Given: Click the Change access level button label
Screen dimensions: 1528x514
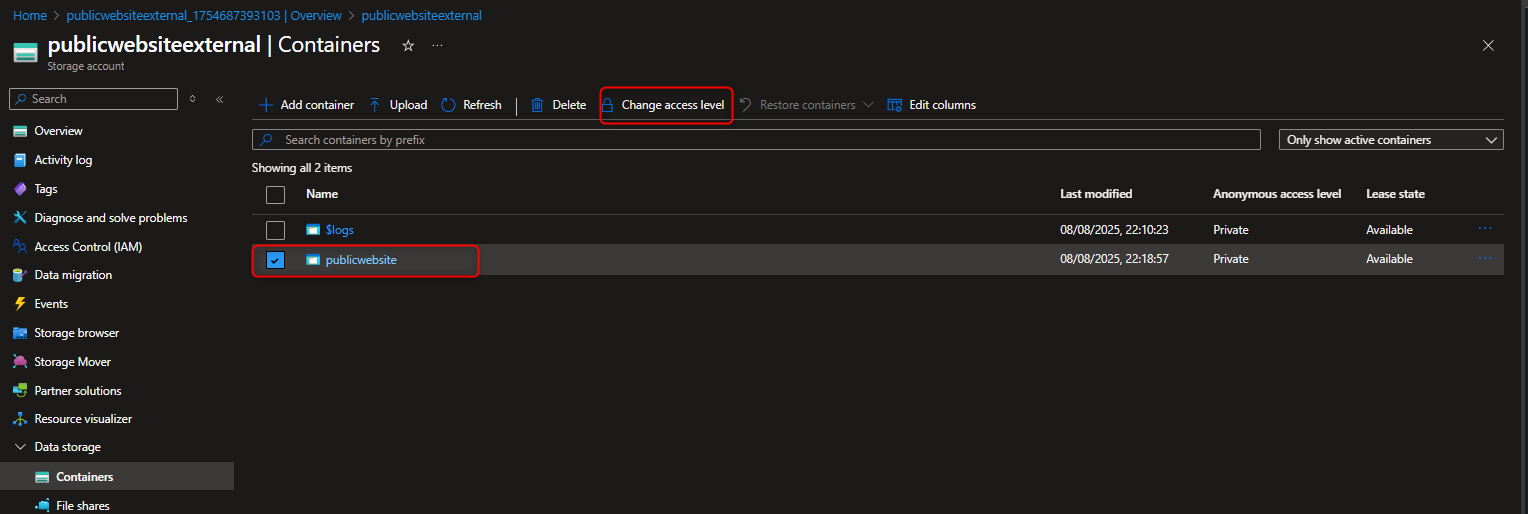Looking at the screenshot, I should tap(673, 105).
